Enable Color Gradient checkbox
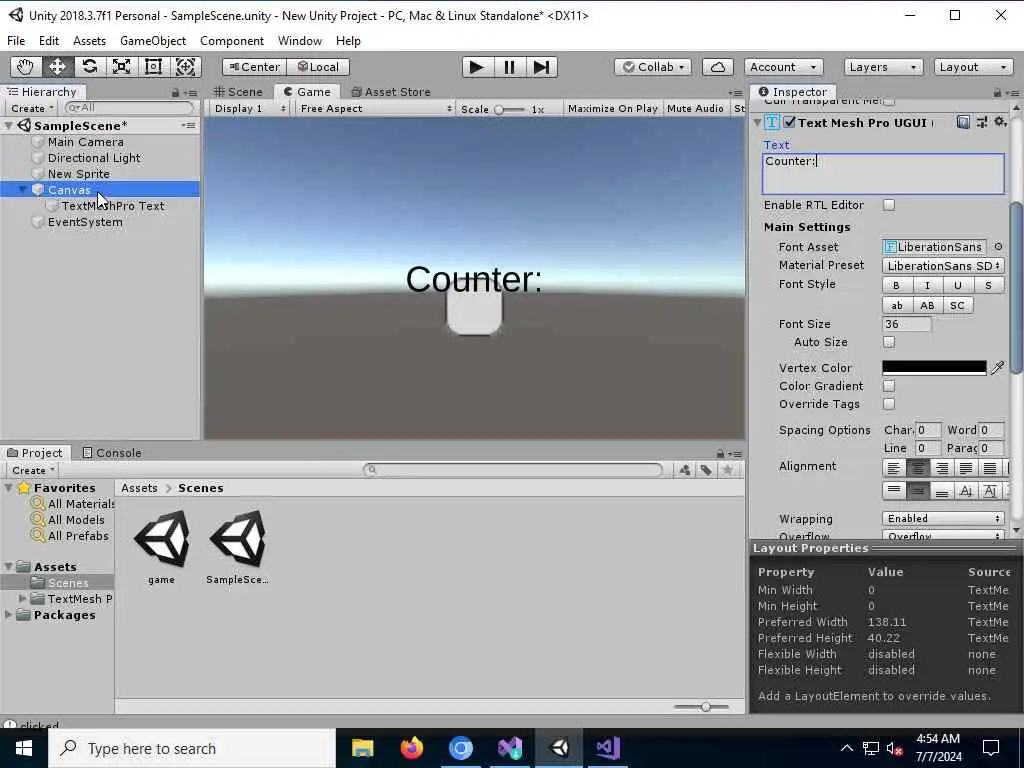Screen dimensions: 1024x768 [889, 386]
